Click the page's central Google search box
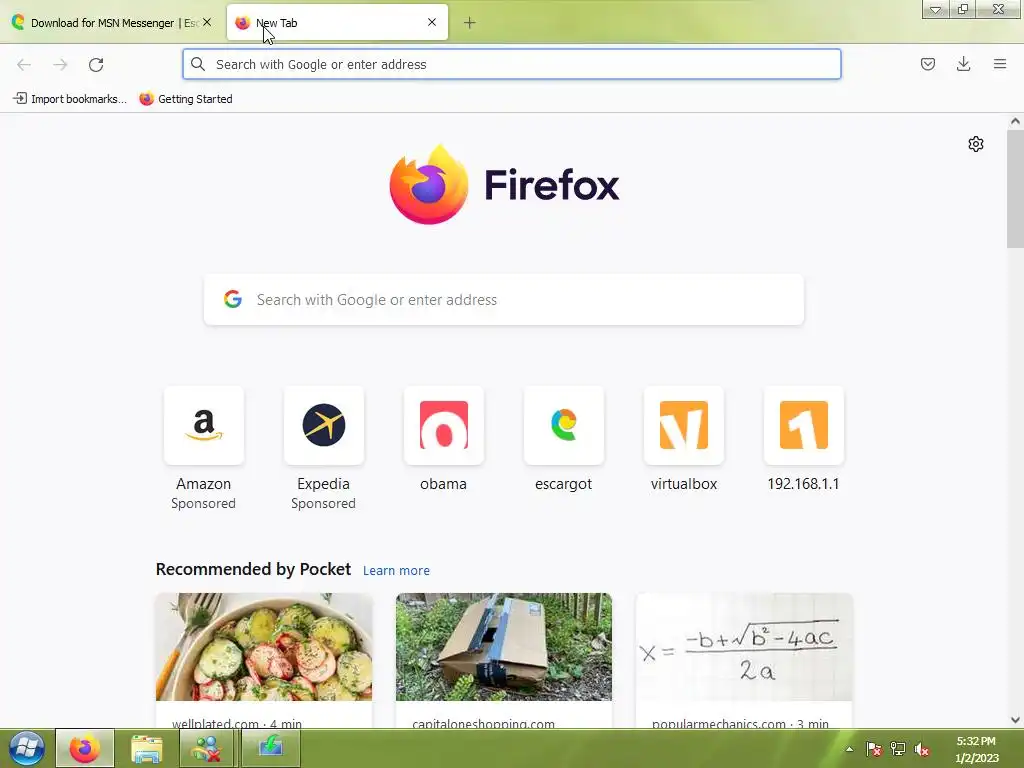The image size is (1024, 768). pyautogui.click(x=504, y=300)
